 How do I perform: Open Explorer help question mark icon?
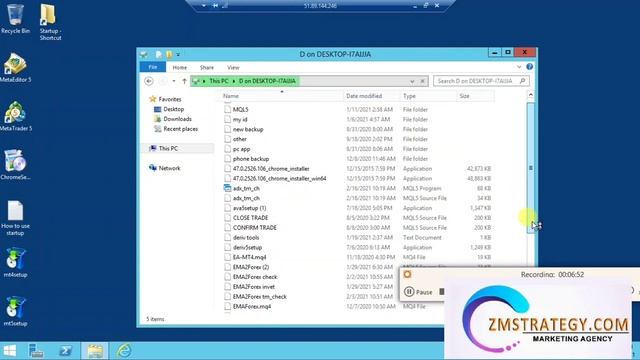pos(529,67)
